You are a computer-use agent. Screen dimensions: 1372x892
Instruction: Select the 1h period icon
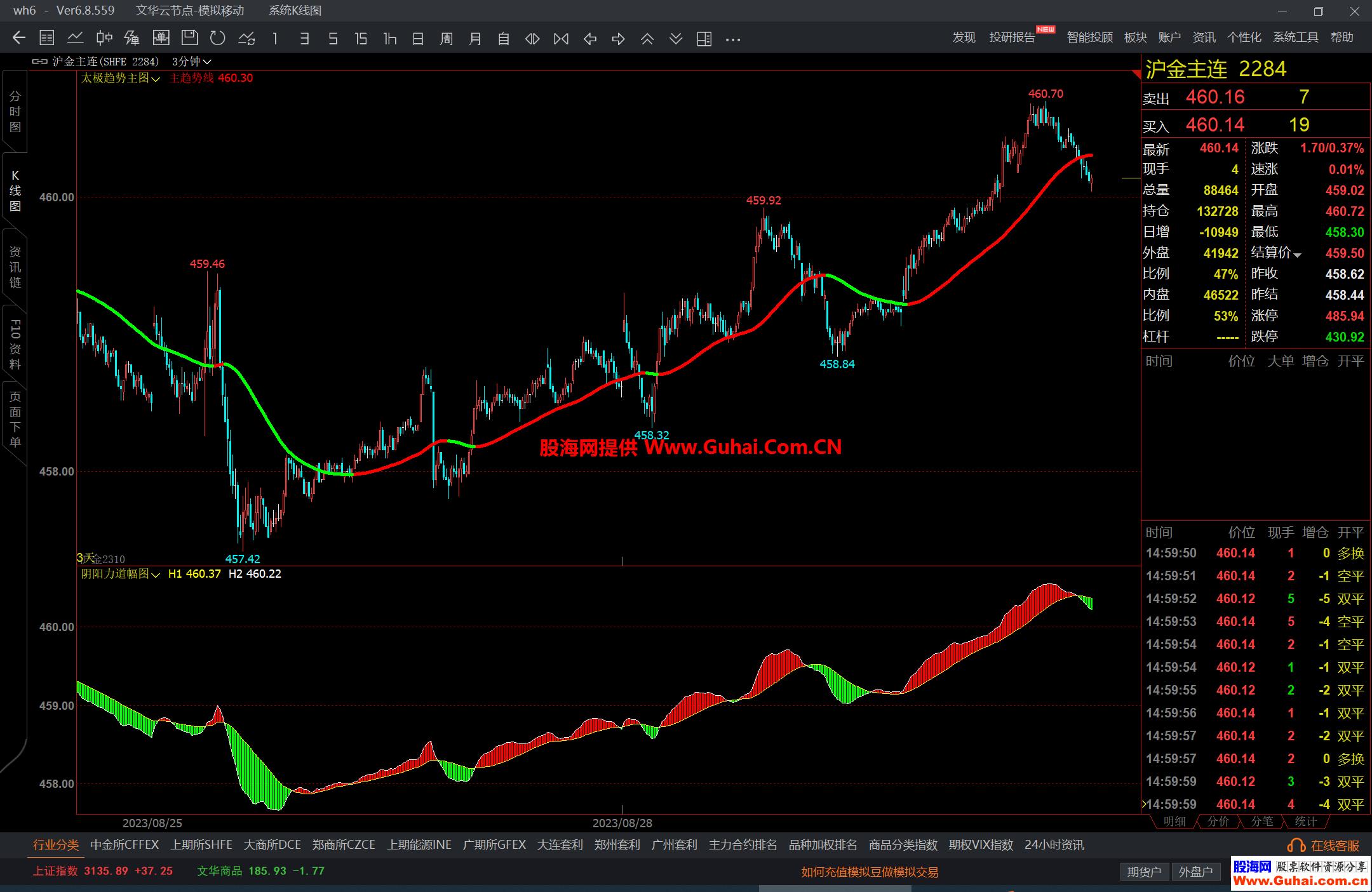[389, 39]
